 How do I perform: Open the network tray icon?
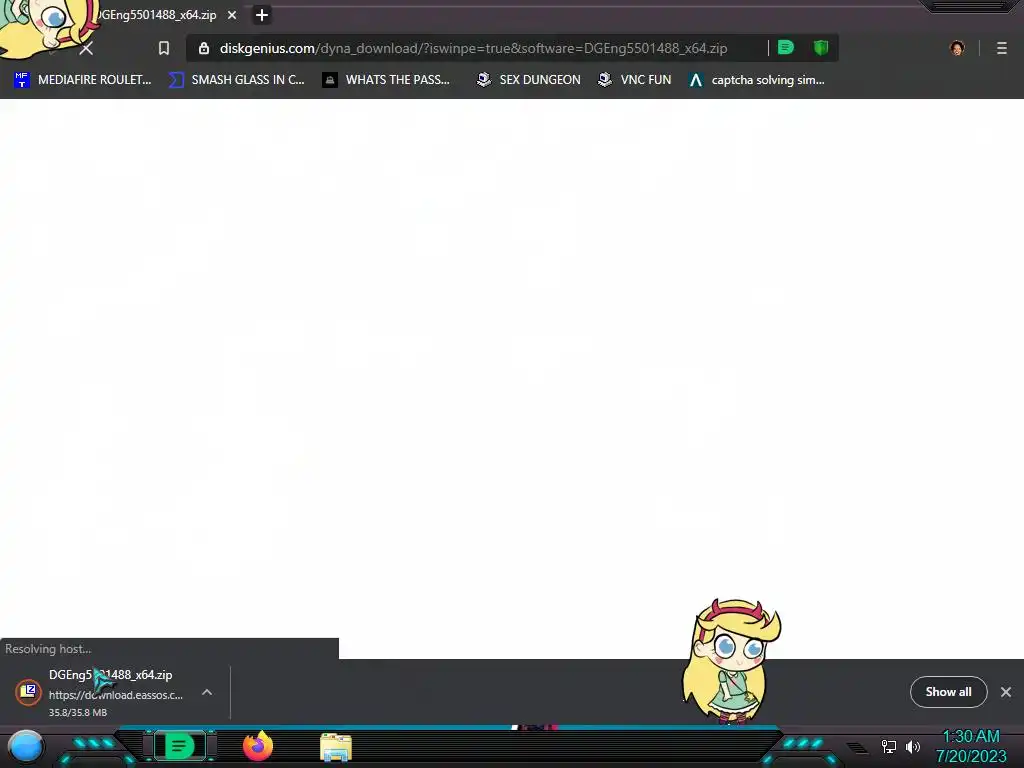(888, 746)
